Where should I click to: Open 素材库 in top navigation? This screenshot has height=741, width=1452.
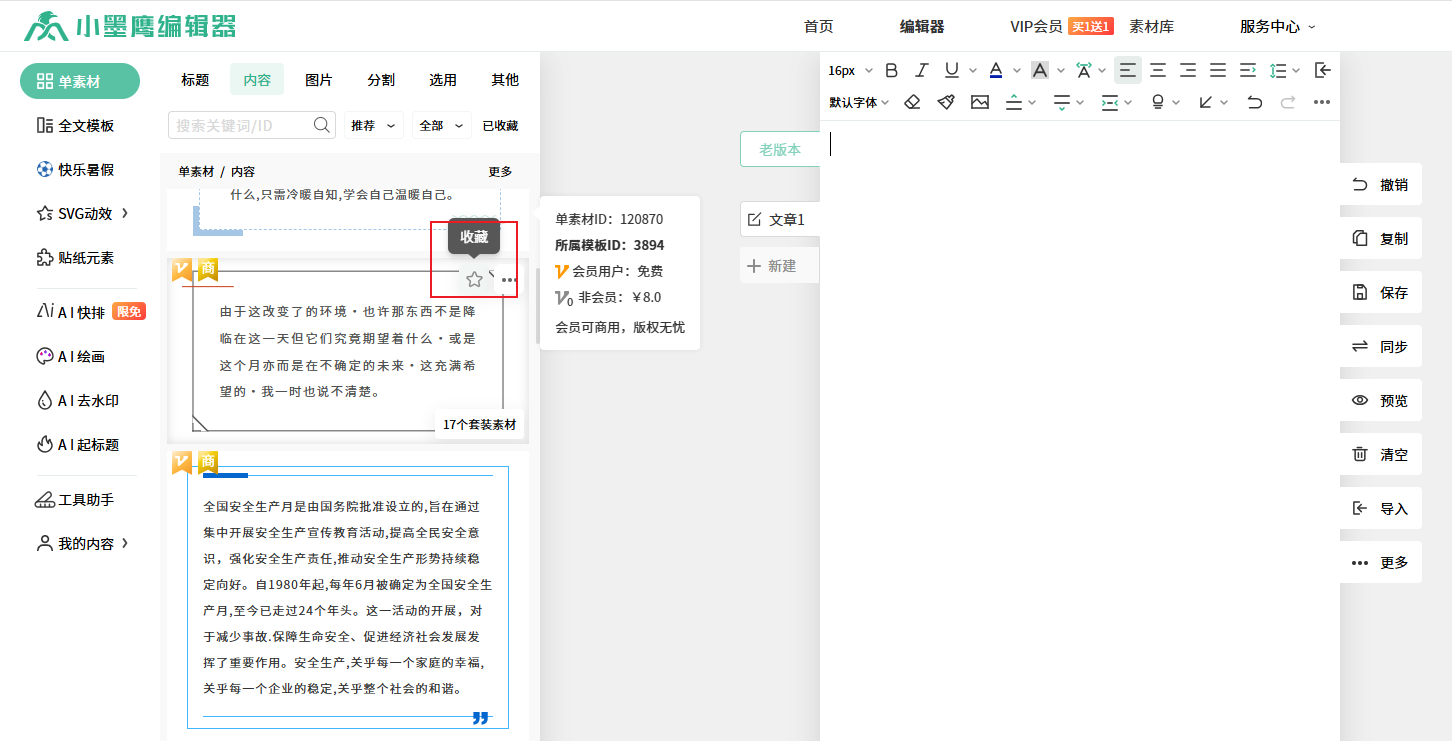point(1152,27)
